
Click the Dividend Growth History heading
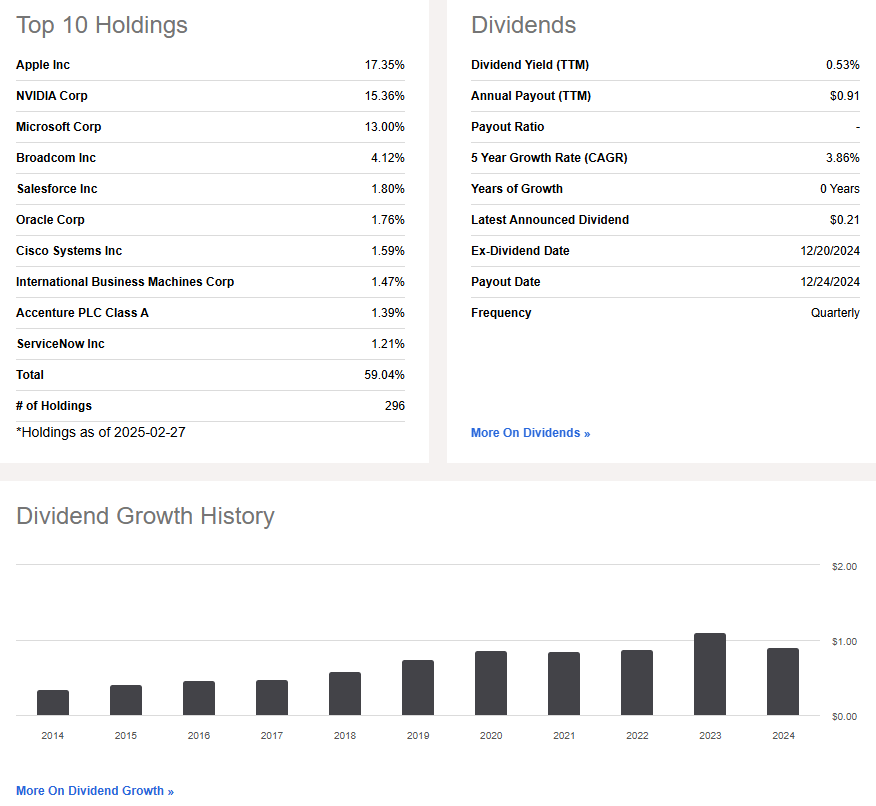(145, 516)
